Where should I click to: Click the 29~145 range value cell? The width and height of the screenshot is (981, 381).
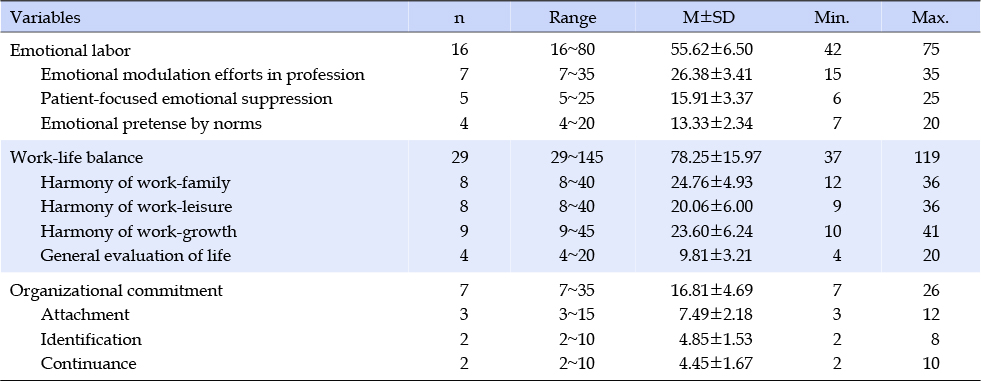572,158
